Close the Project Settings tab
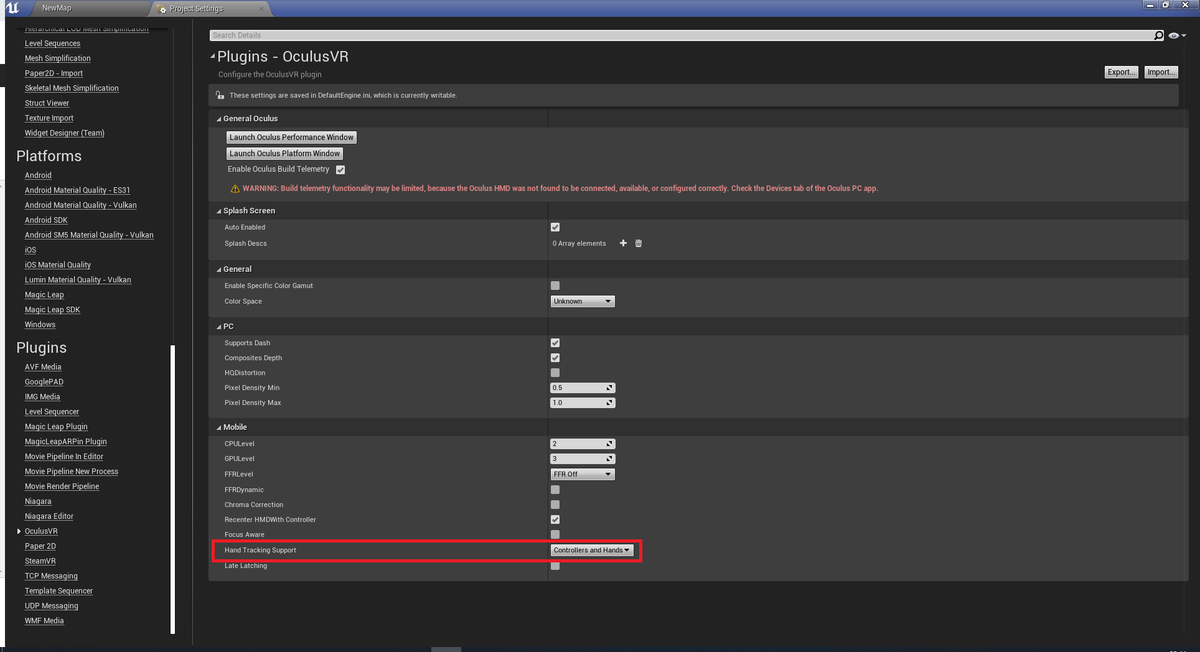1200x652 pixels. click(x=259, y=9)
